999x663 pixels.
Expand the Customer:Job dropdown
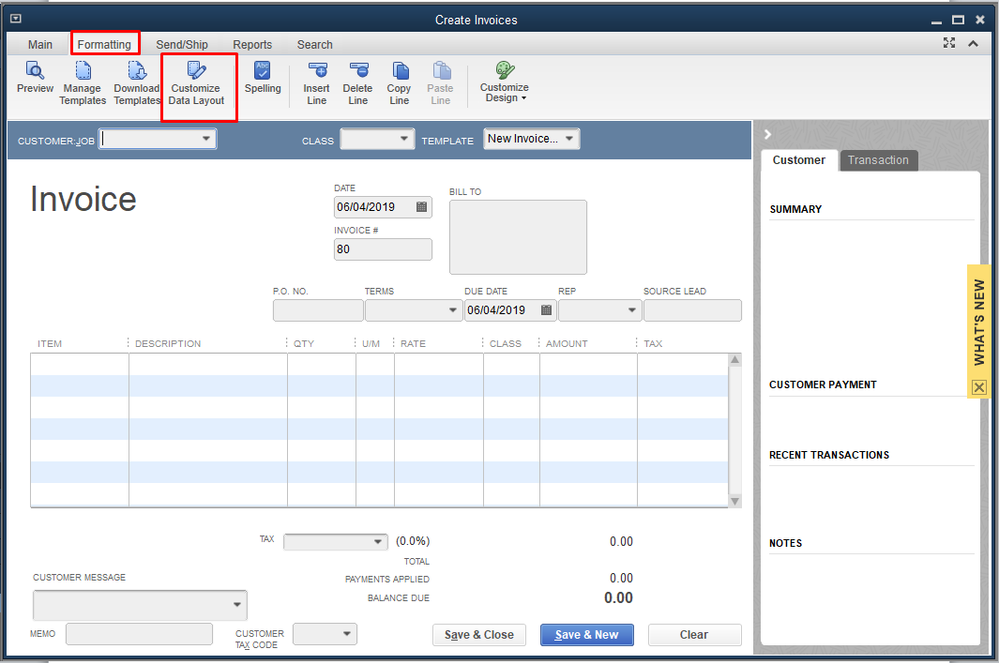(x=206, y=138)
